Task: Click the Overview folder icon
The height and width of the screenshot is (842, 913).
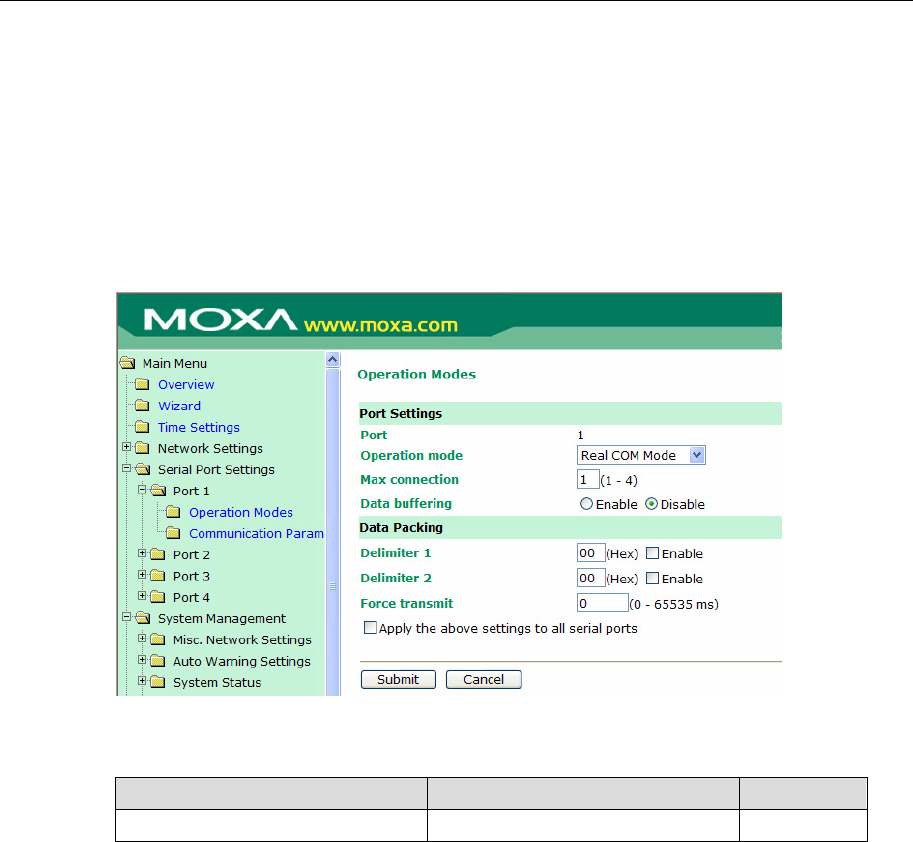Action: (x=141, y=385)
